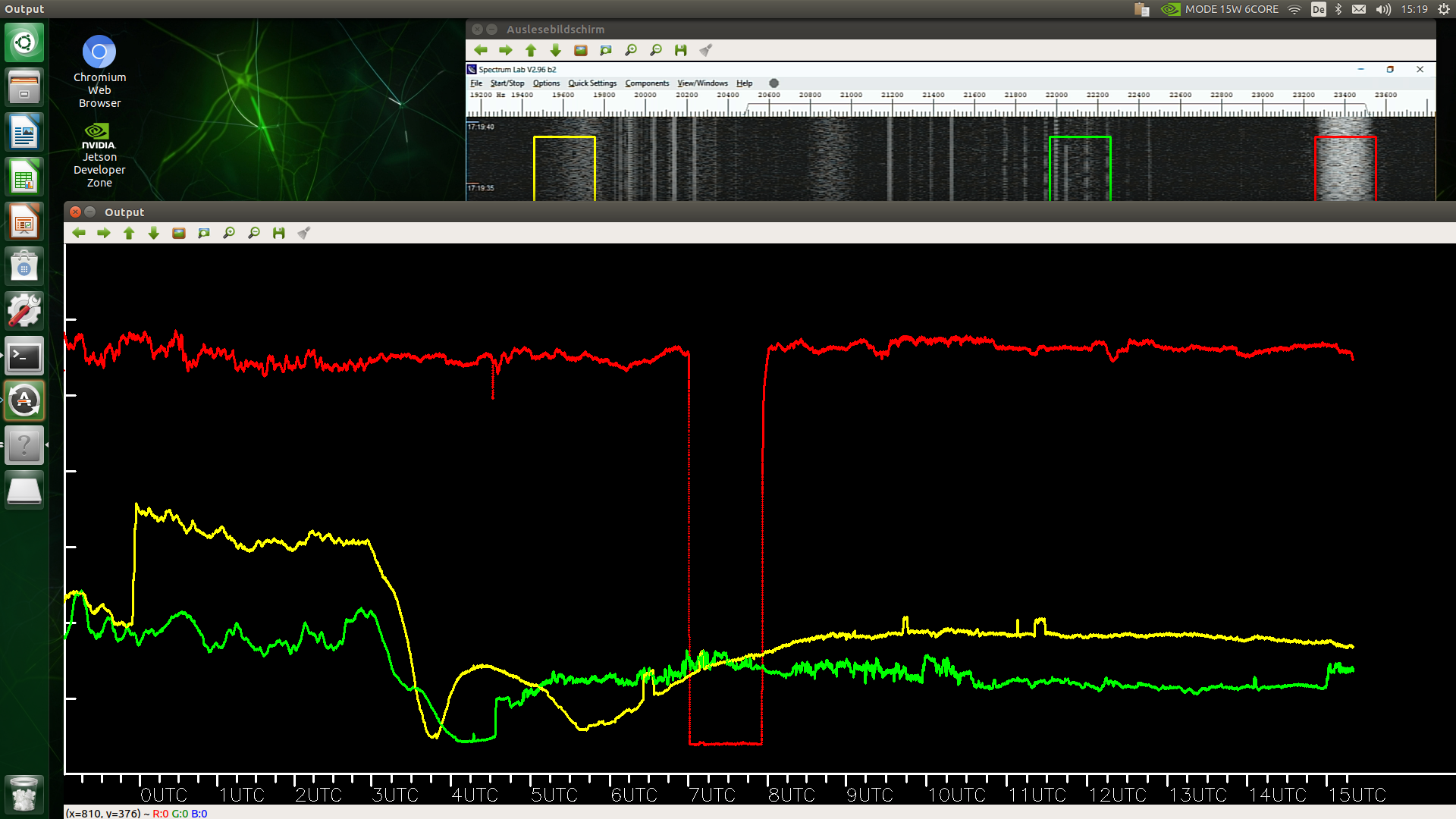Click the forward arrow in Output toolbar
The width and height of the screenshot is (1456, 819).
(104, 233)
